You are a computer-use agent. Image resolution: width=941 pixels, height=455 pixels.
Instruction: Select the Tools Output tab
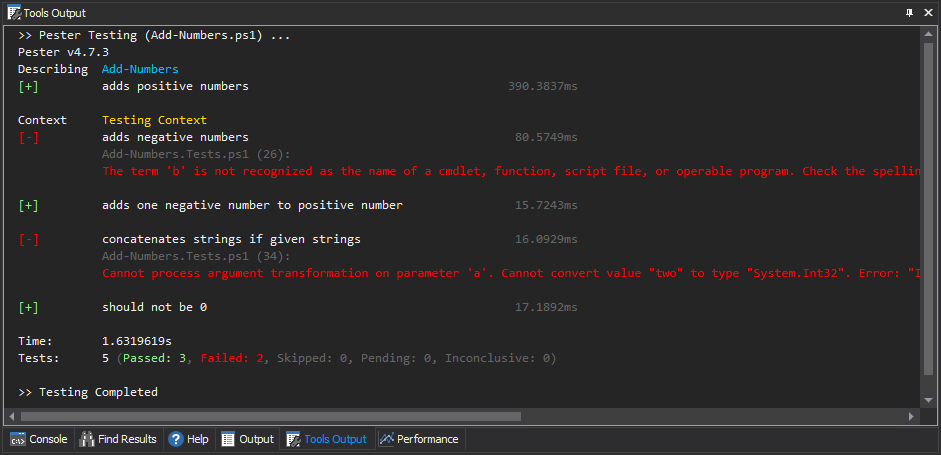326,439
